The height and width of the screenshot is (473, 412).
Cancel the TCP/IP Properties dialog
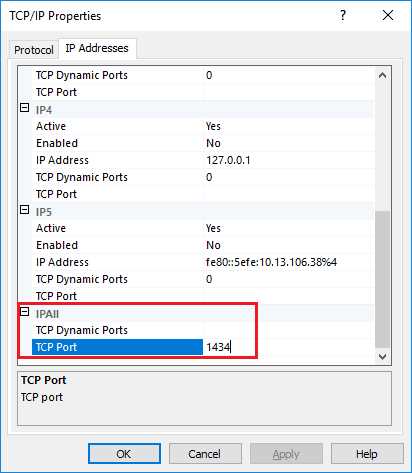[x=205, y=454]
